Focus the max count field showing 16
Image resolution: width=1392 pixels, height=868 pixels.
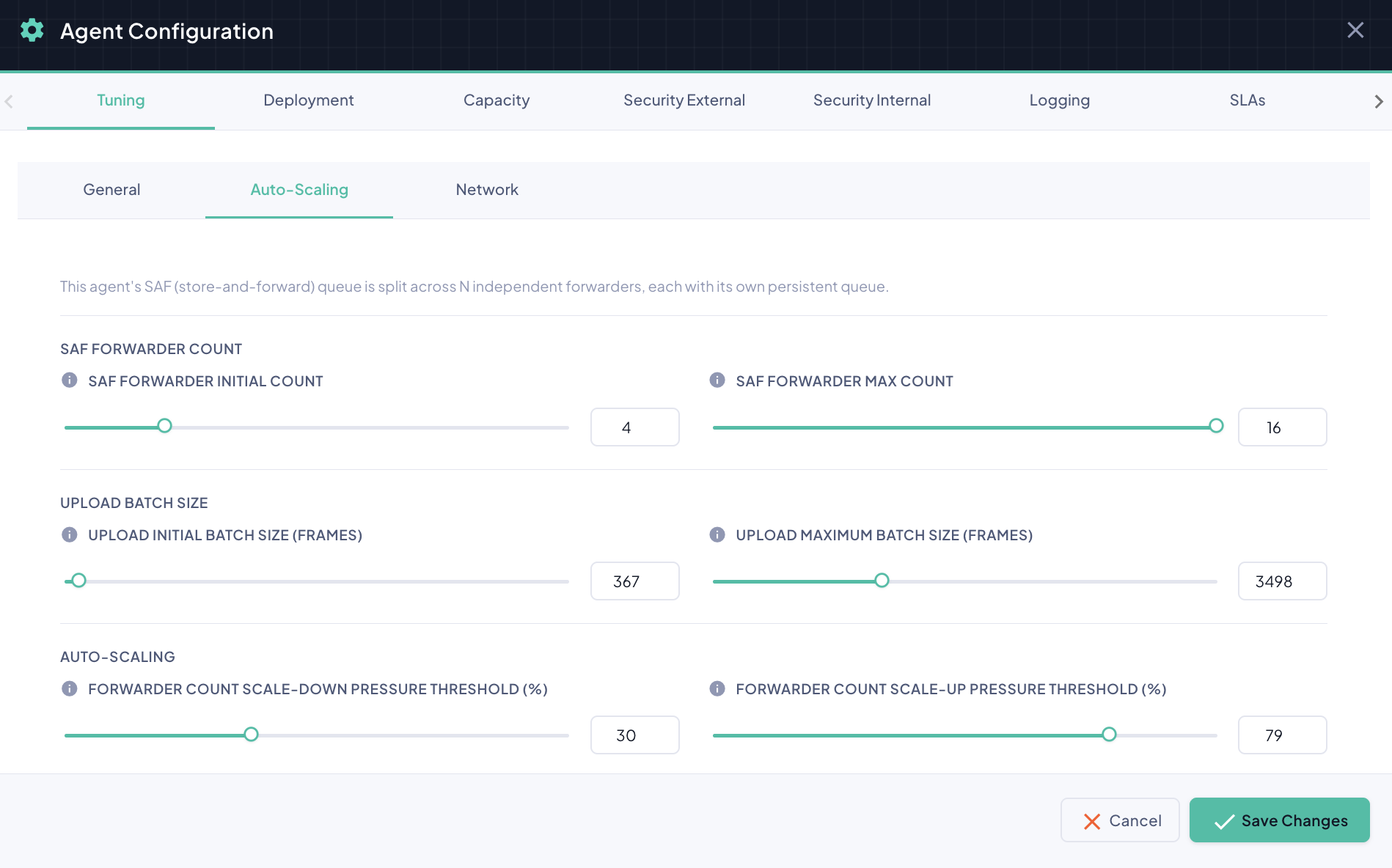click(x=1283, y=427)
